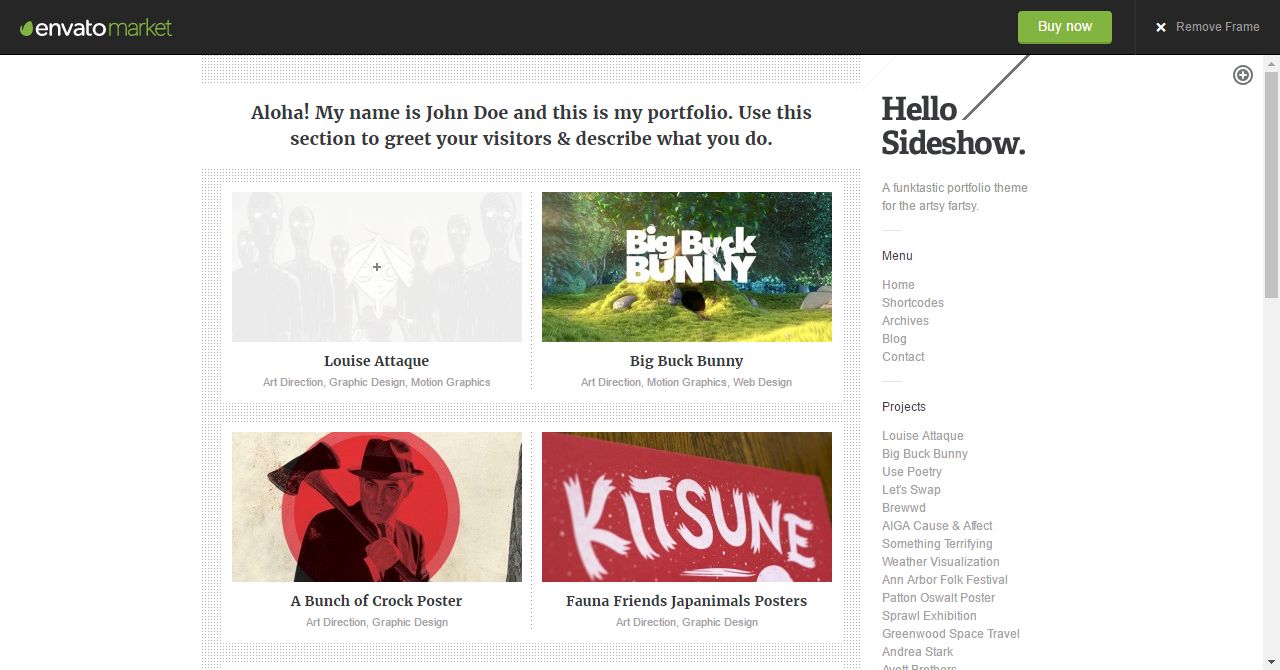Open the Patton Oswalt Poster project link
This screenshot has width=1280, height=670.
coord(938,598)
